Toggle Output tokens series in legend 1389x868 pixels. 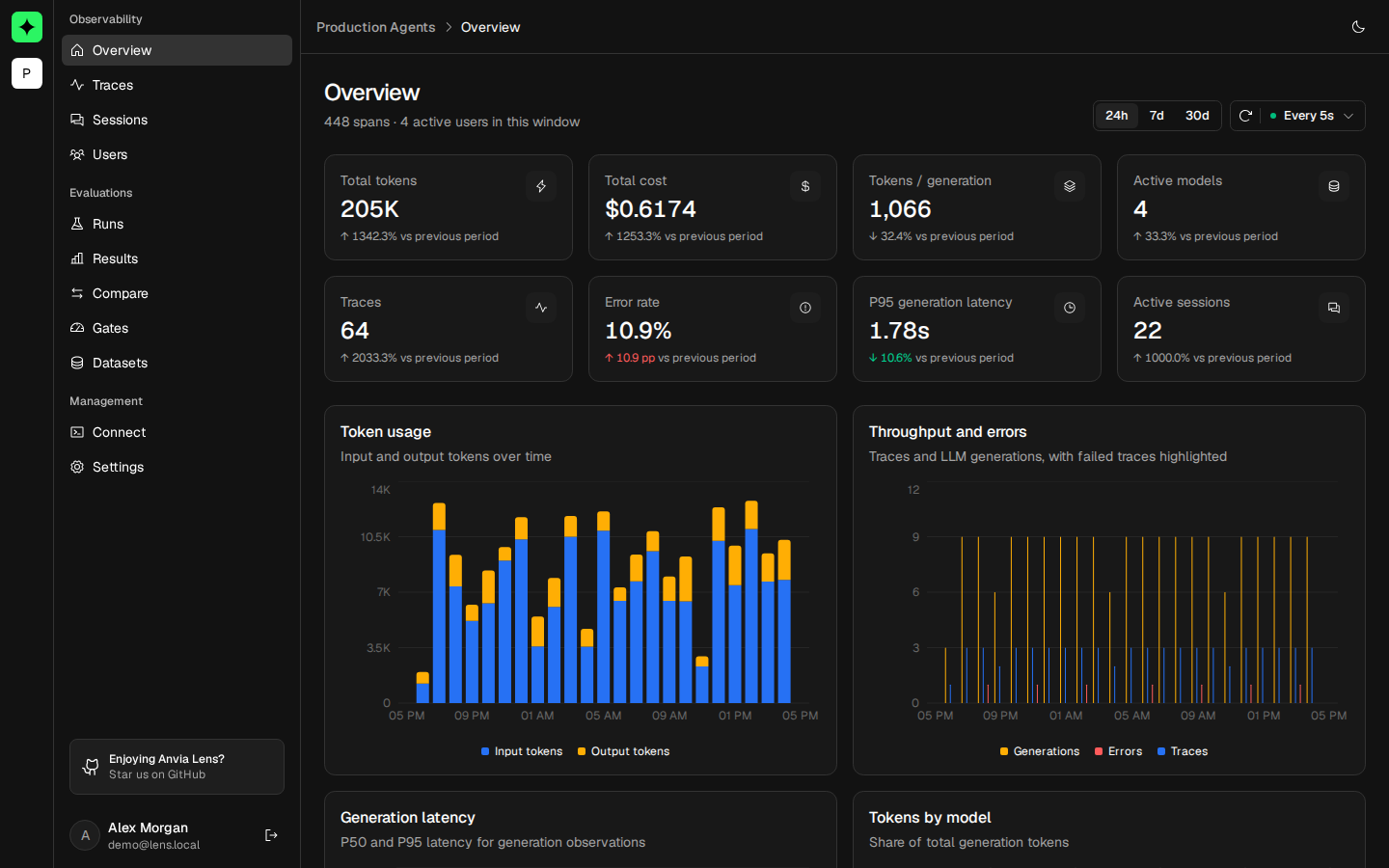[623, 751]
